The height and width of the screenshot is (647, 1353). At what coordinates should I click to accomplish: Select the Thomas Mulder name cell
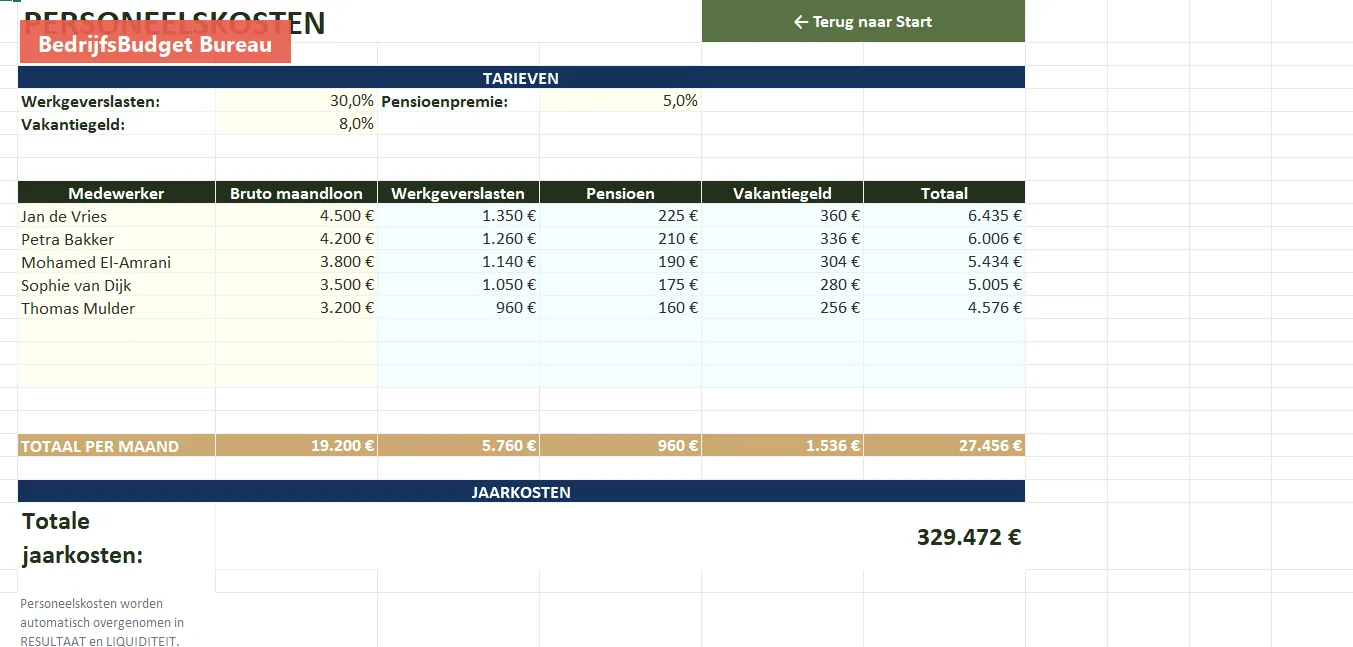(117, 308)
